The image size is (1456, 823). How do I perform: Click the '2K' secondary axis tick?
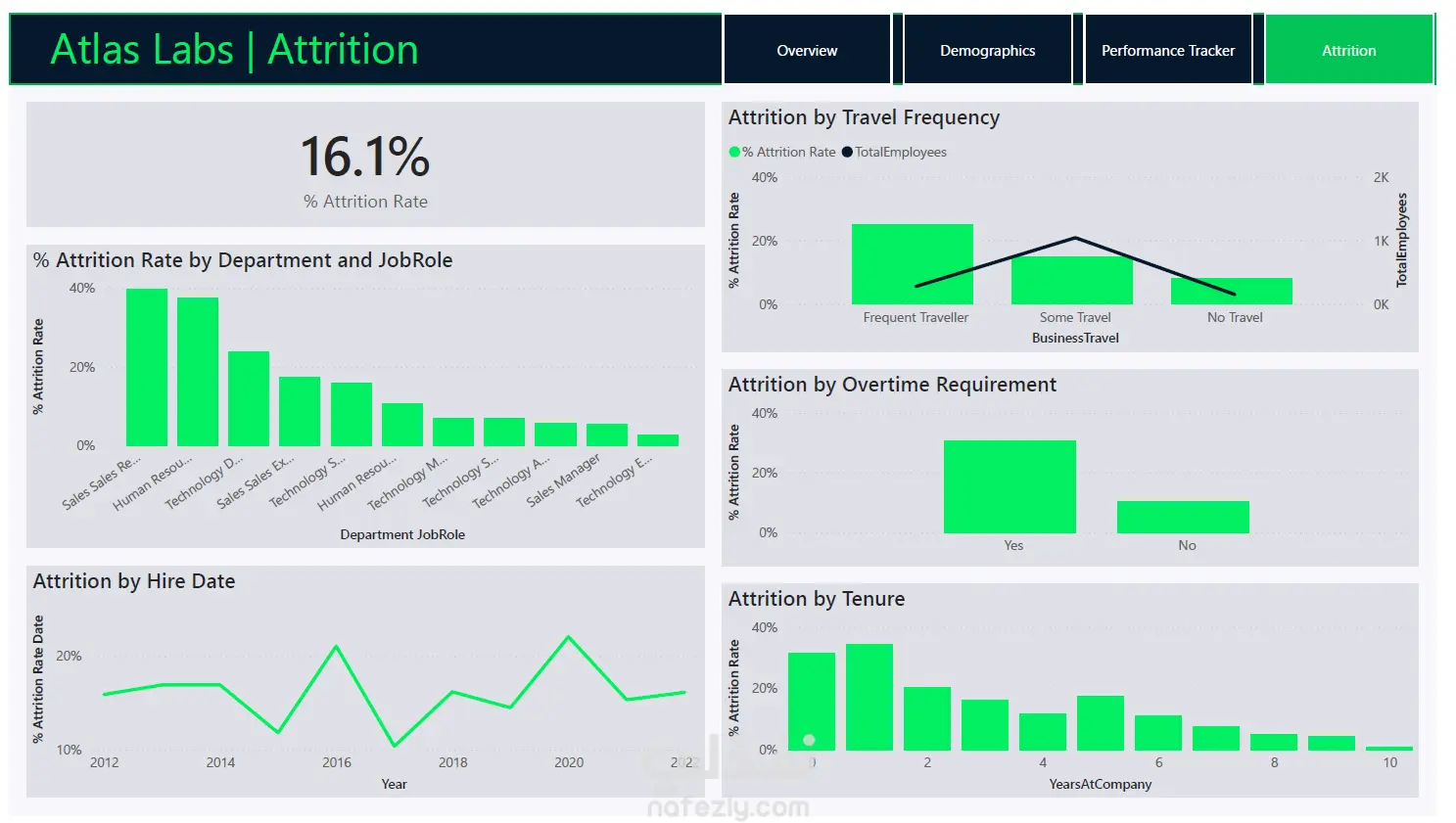[1381, 177]
